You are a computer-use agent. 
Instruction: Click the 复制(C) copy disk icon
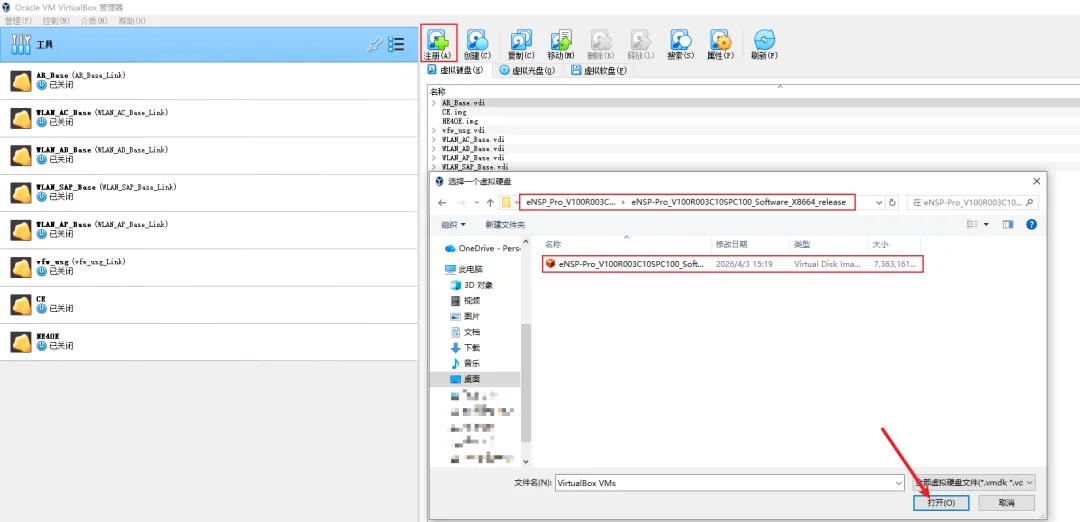[x=521, y=44]
